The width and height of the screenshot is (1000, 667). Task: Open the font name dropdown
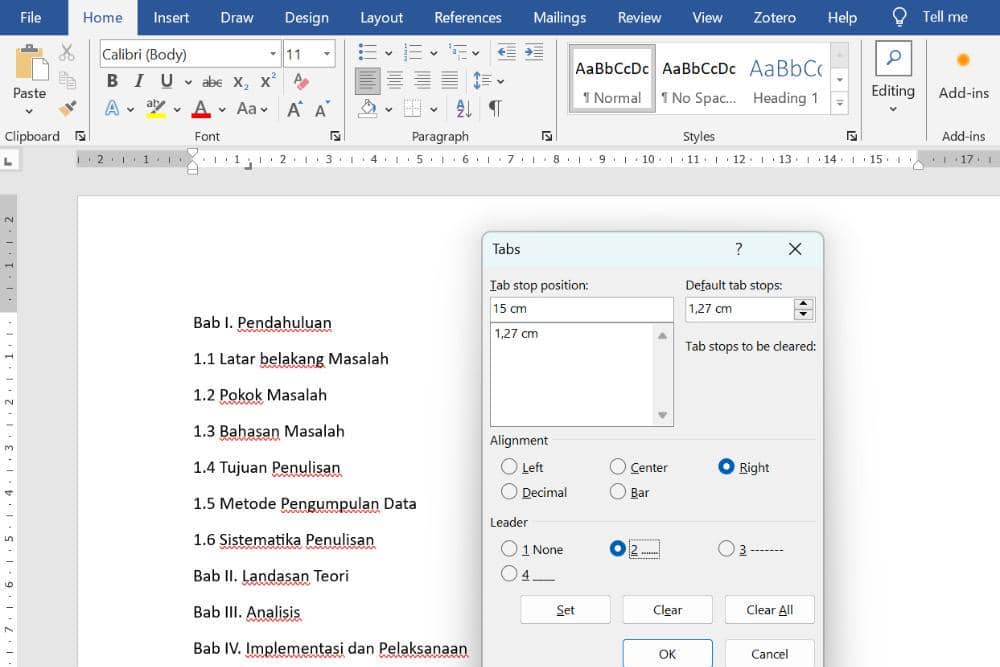pos(273,54)
